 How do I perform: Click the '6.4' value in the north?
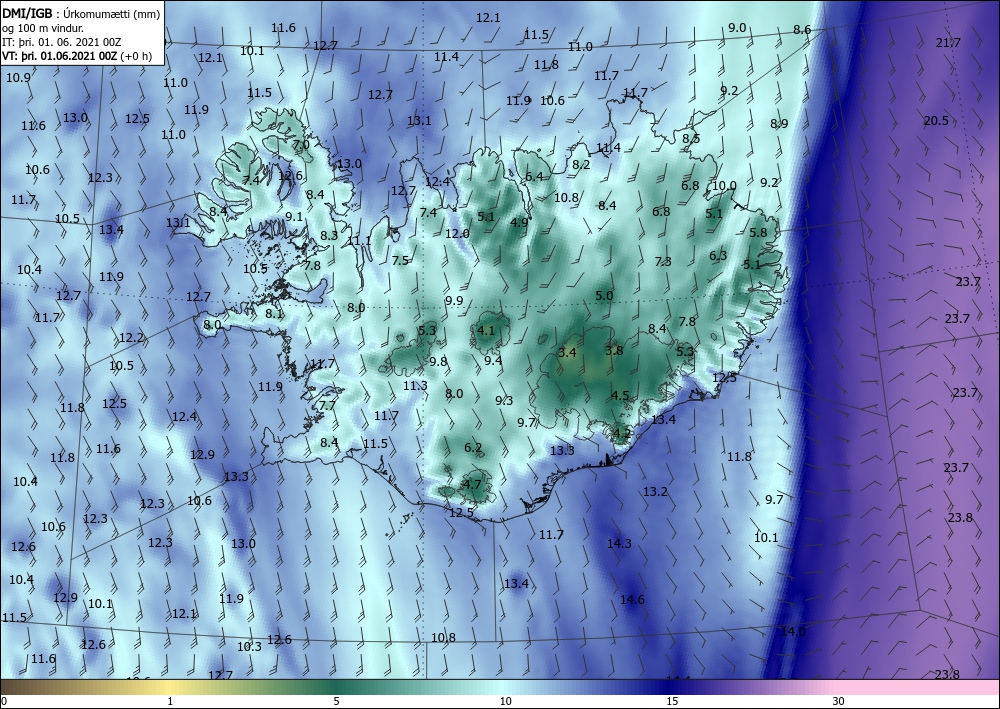[x=534, y=176]
